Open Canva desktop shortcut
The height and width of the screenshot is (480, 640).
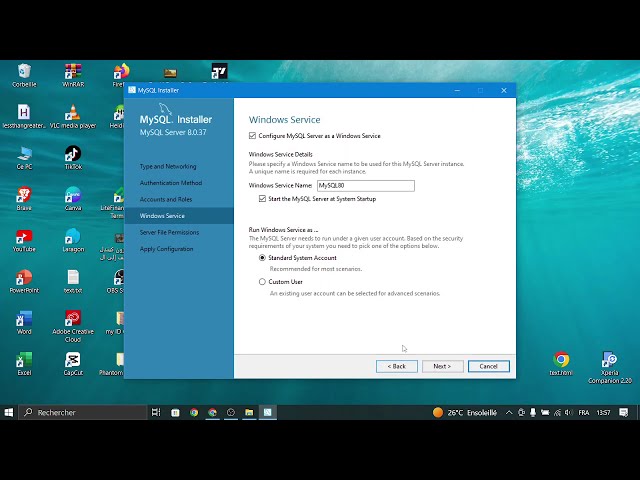coord(73,199)
